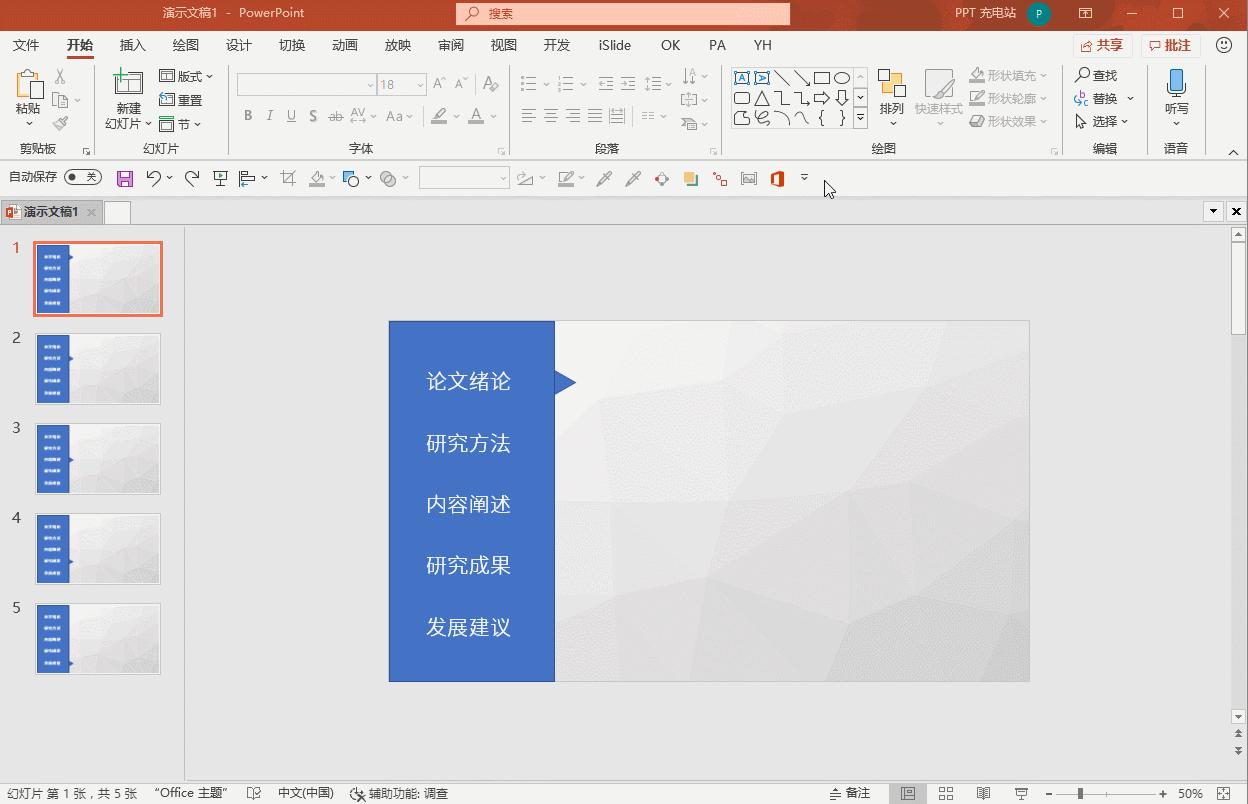Toggle Bold text formatting

point(248,116)
